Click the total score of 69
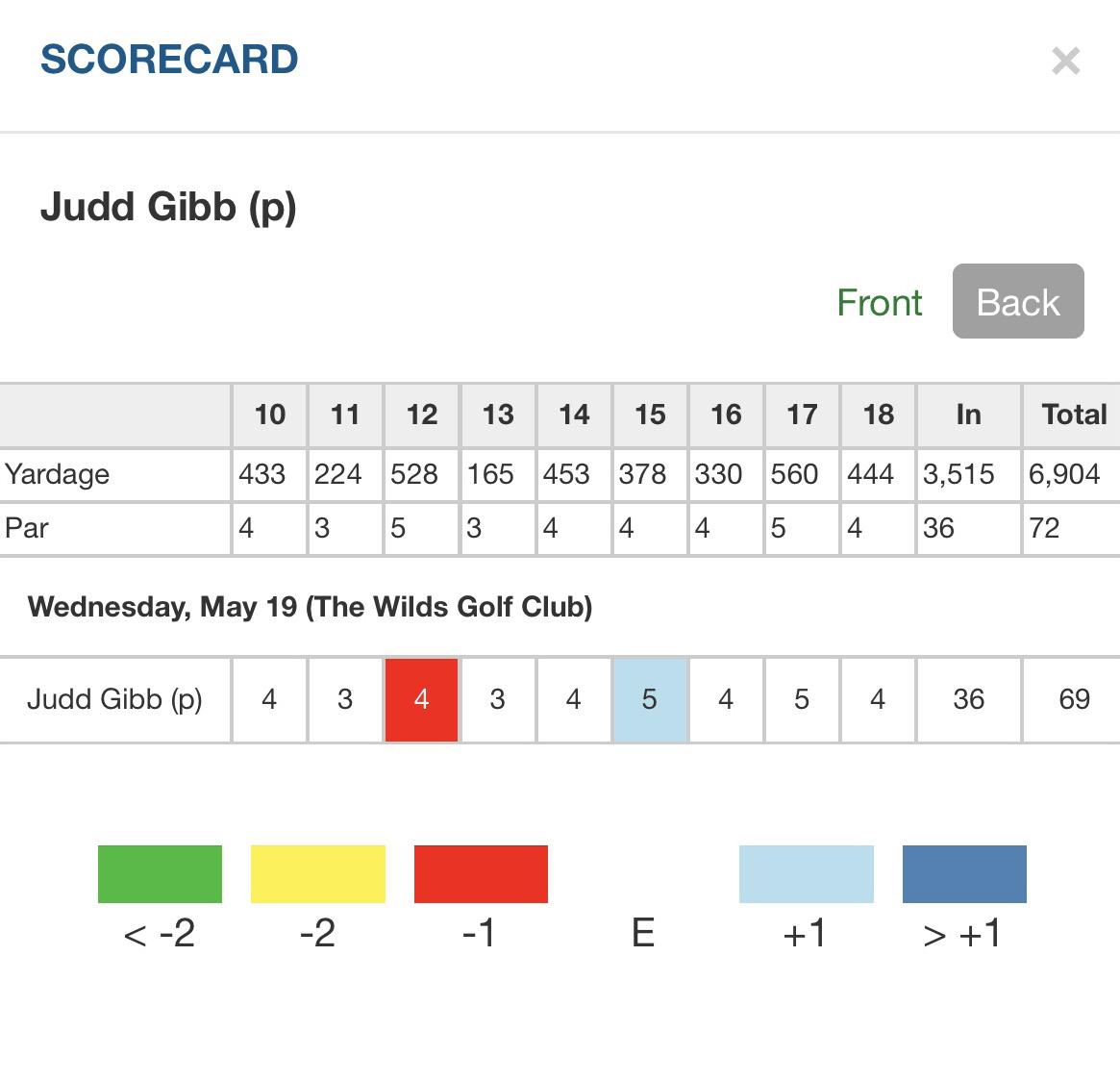This screenshot has height=1082, width=1120. point(1074,699)
